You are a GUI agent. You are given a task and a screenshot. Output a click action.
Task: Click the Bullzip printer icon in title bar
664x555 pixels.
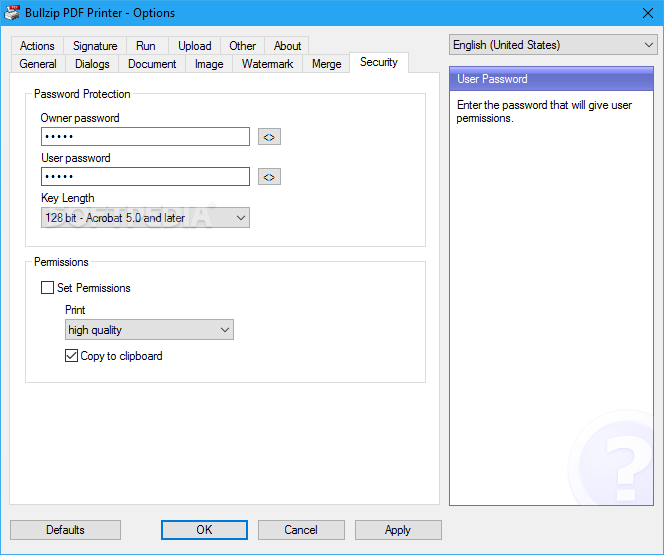point(12,13)
